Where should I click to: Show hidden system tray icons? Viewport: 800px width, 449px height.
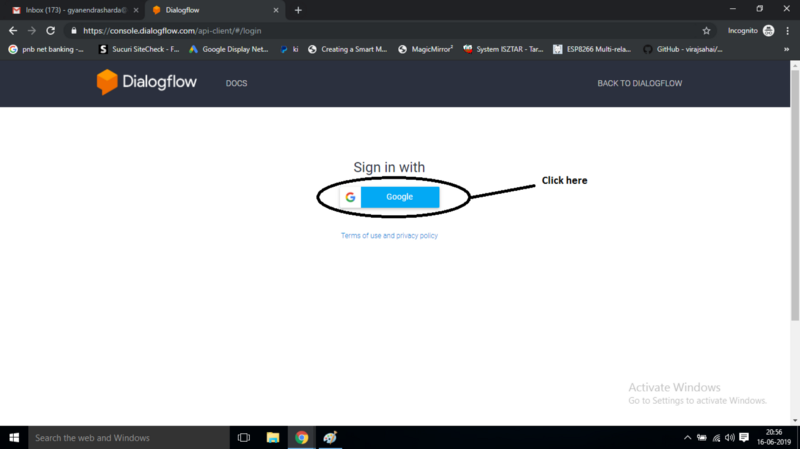687,438
